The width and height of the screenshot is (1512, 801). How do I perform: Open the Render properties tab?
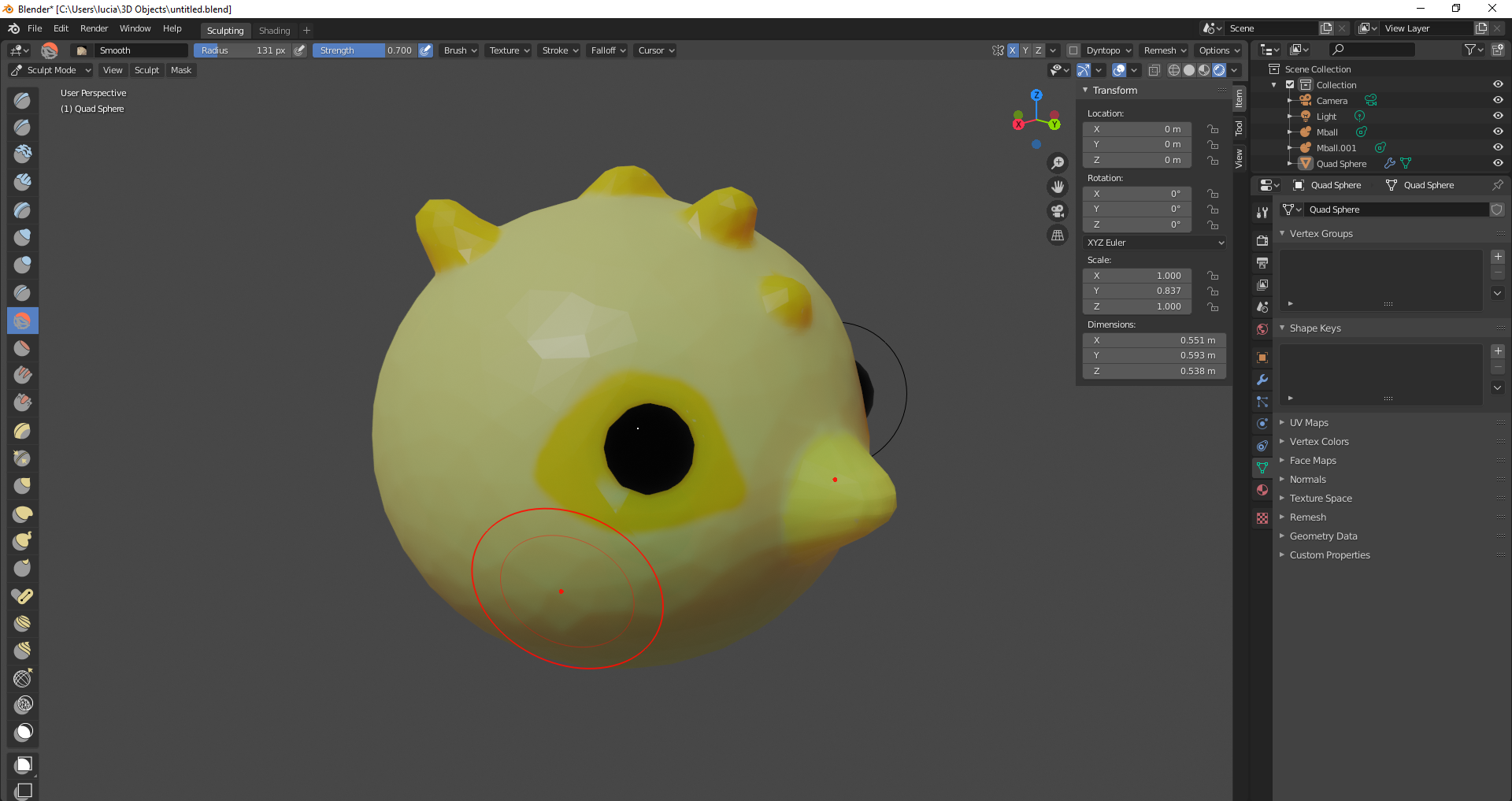[1262, 240]
